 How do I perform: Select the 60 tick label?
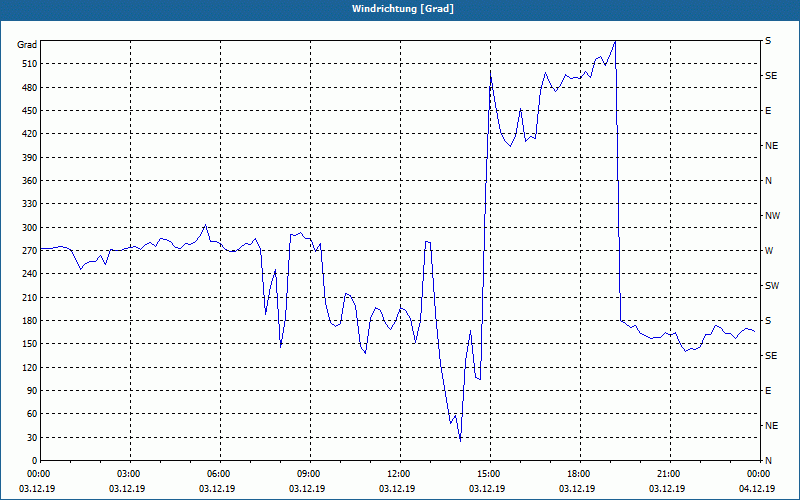click(x=30, y=413)
